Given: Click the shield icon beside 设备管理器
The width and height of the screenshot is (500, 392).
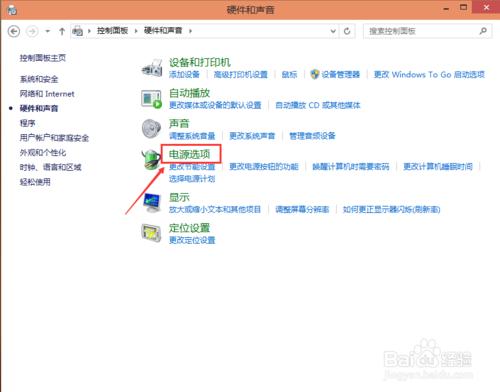Looking at the screenshot, I should tap(315, 74).
